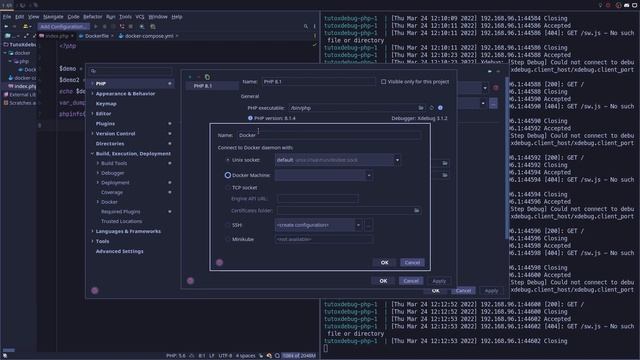Click the Add Configuration button
Screen dimensions: 640x360
click(64, 27)
